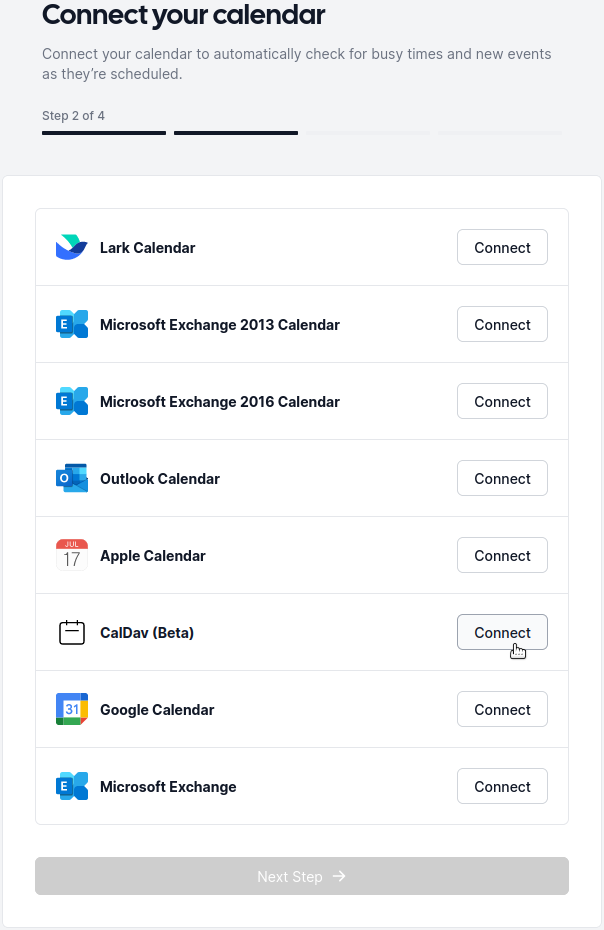Connect your Outlook Calendar
The height and width of the screenshot is (930, 604).
502,478
